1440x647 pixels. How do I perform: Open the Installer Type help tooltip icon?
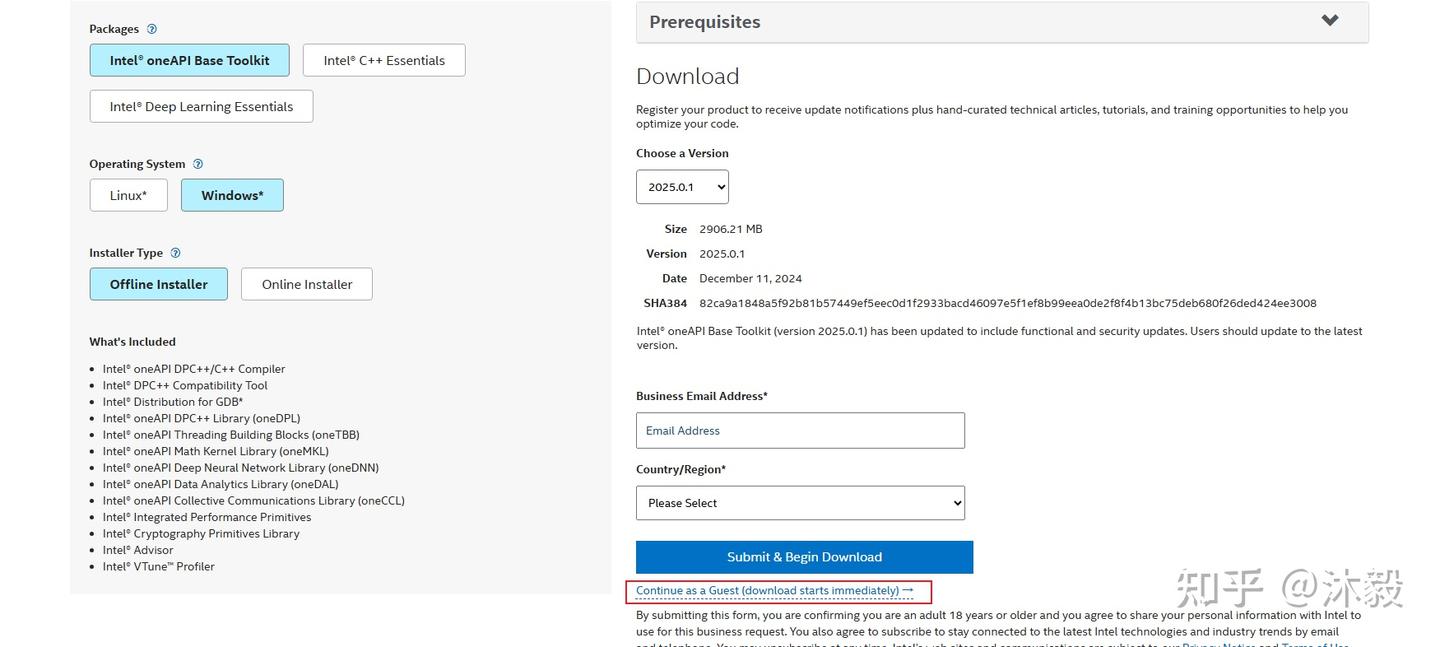(176, 253)
